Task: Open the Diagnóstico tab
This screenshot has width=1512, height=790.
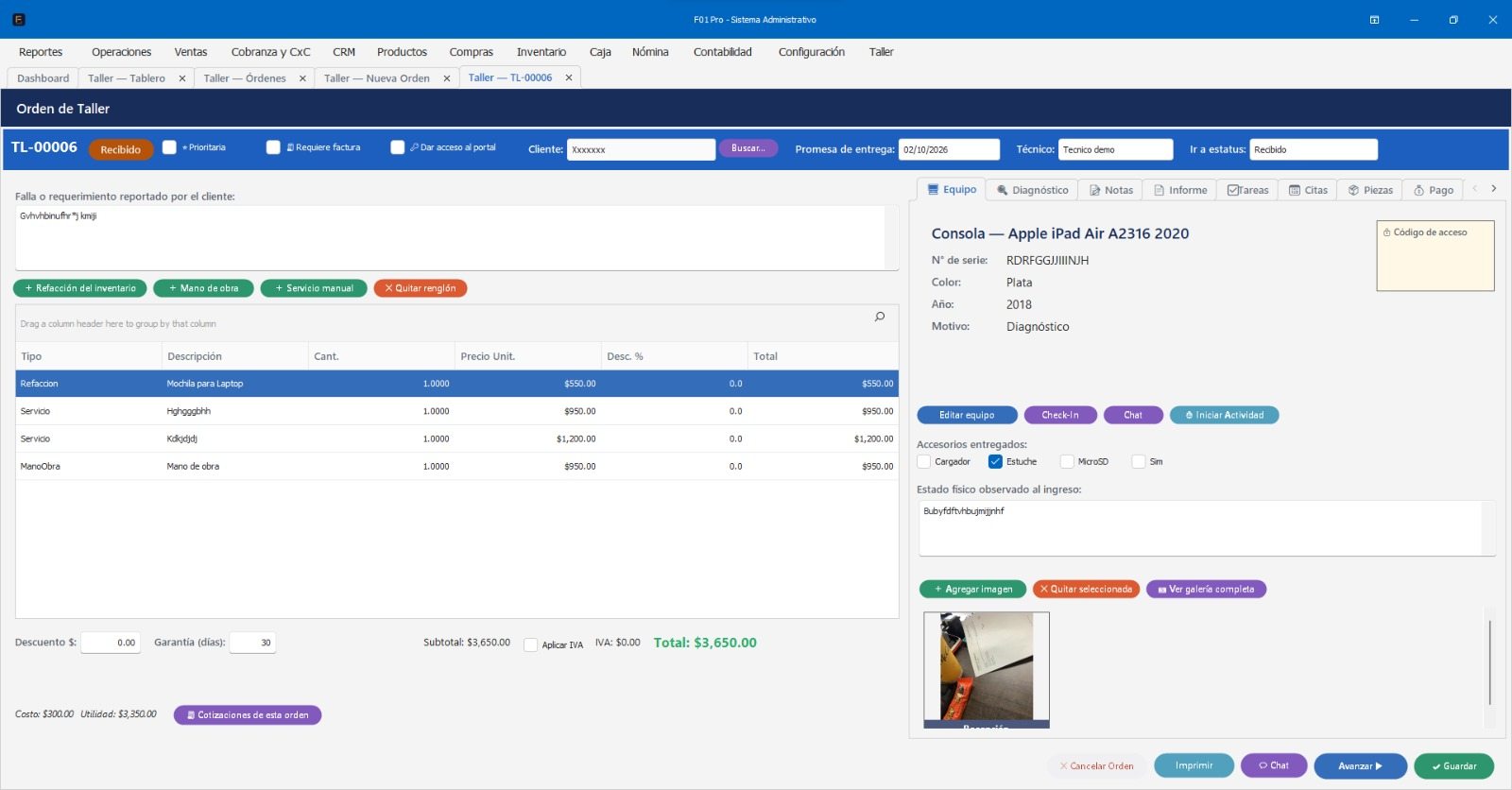Action: [x=1032, y=190]
